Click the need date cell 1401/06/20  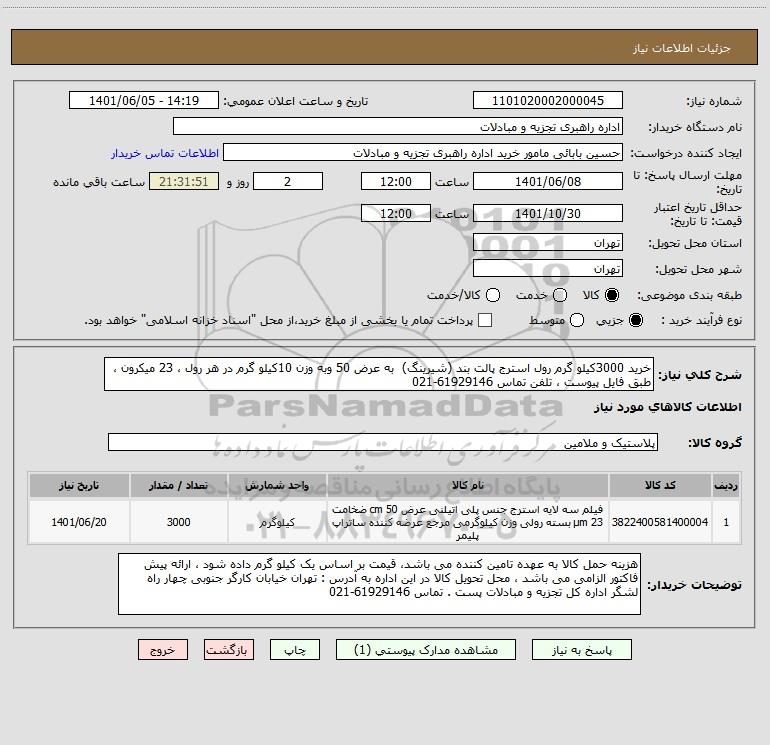pyautogui.click(x=79, y=522)
